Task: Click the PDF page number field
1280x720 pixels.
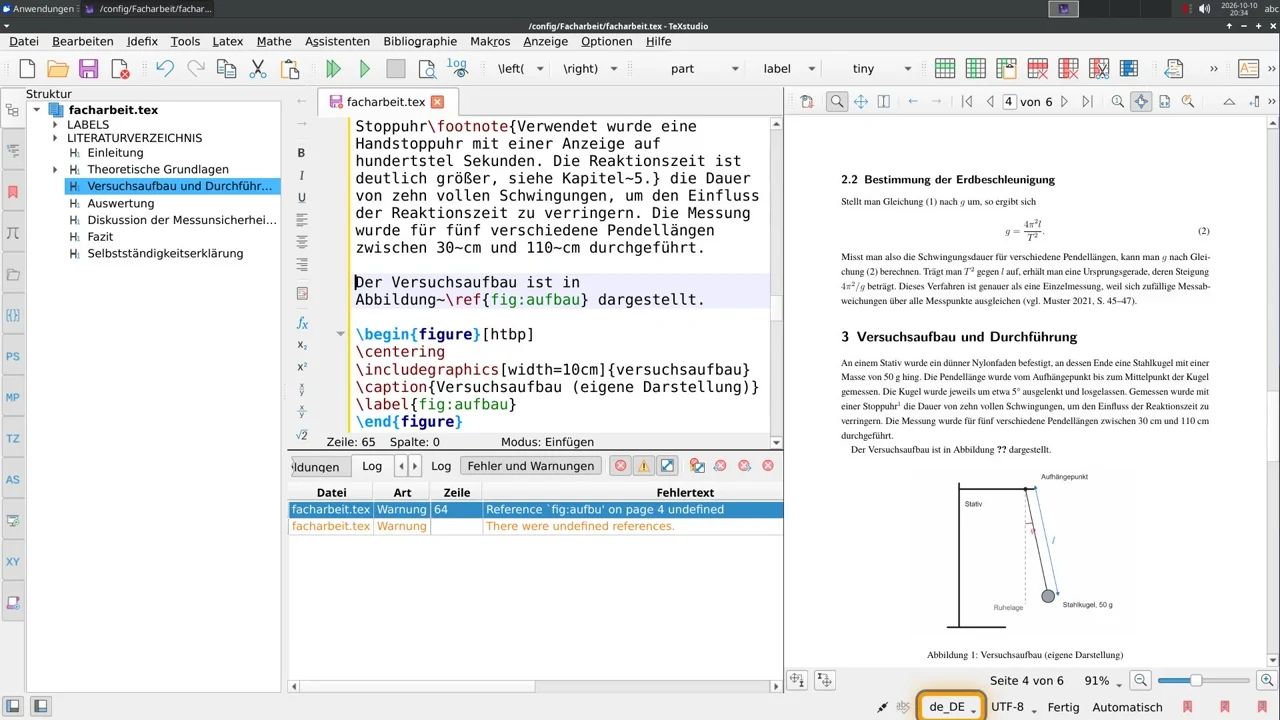Action: point(1010,102)
